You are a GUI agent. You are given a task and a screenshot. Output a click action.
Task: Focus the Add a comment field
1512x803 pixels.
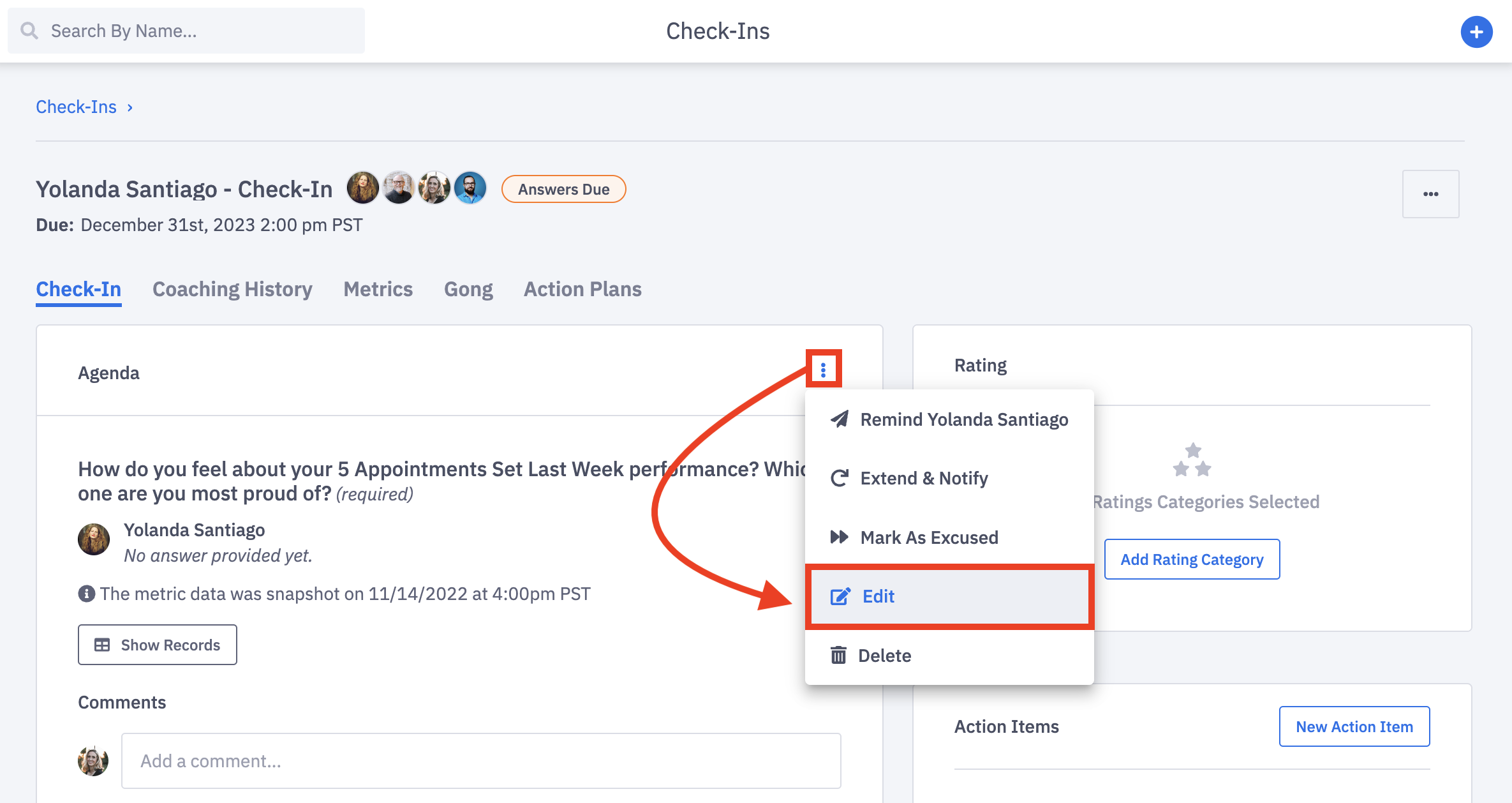coord(481,761)
